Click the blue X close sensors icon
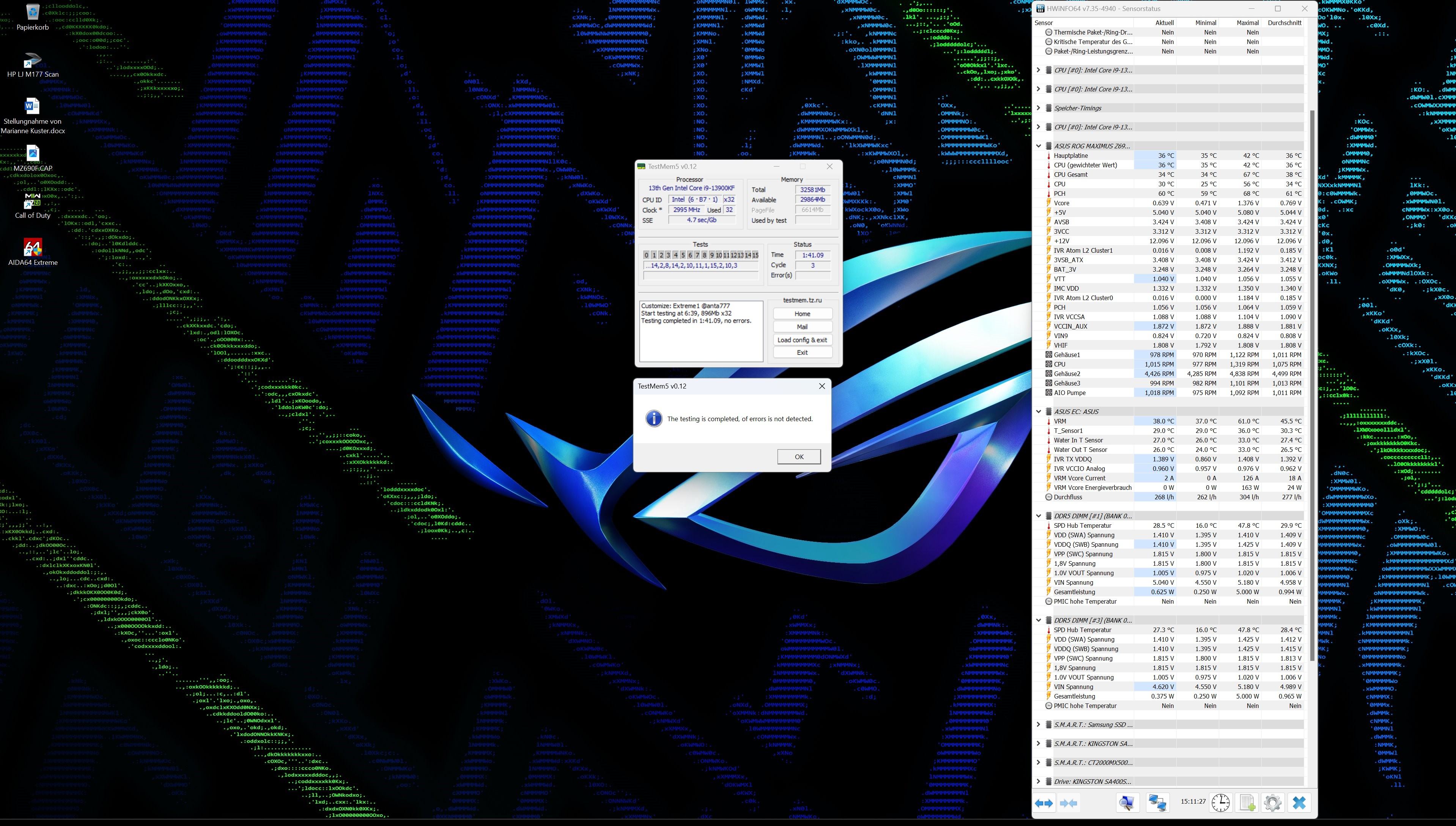 1299,803
